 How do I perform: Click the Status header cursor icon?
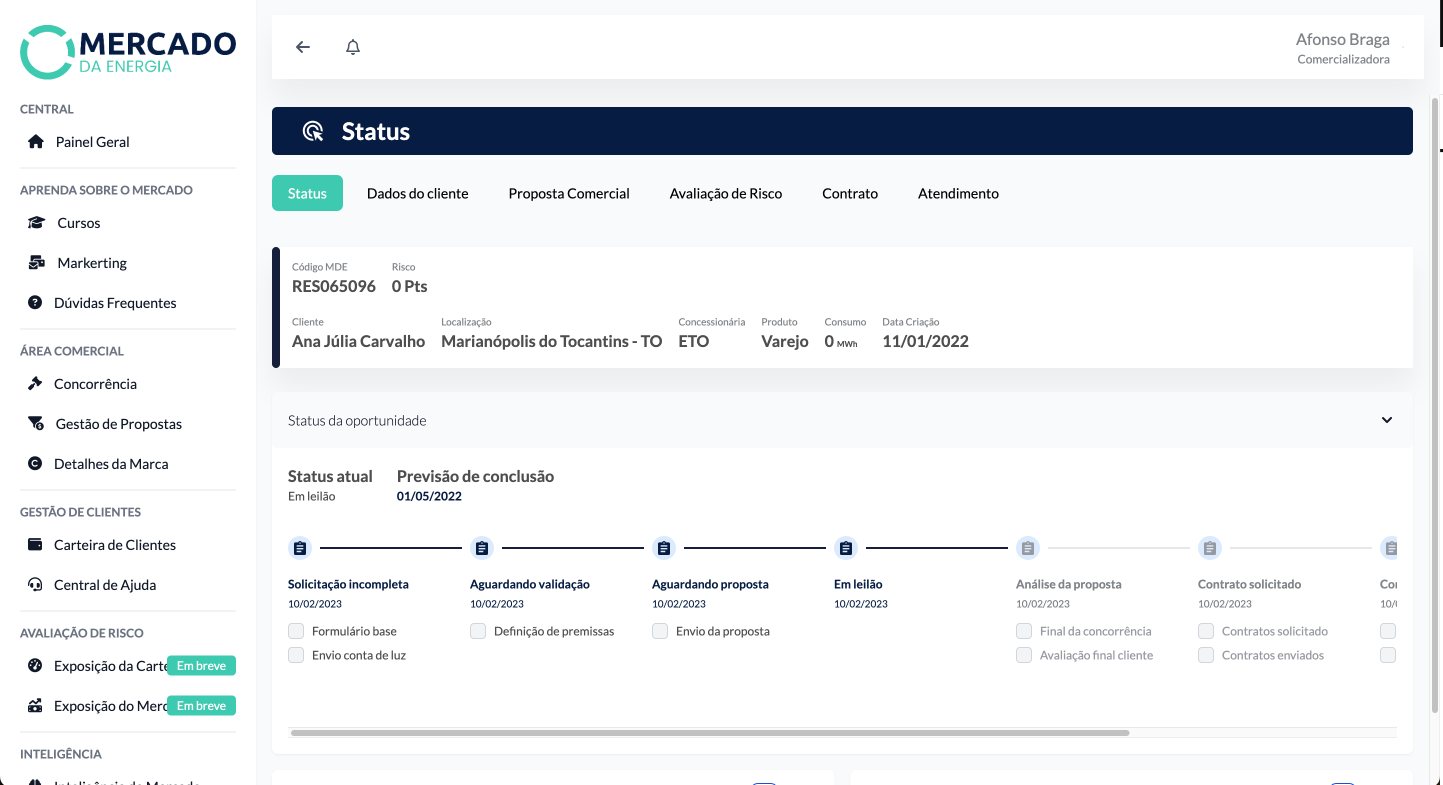(x=313, y=131)
